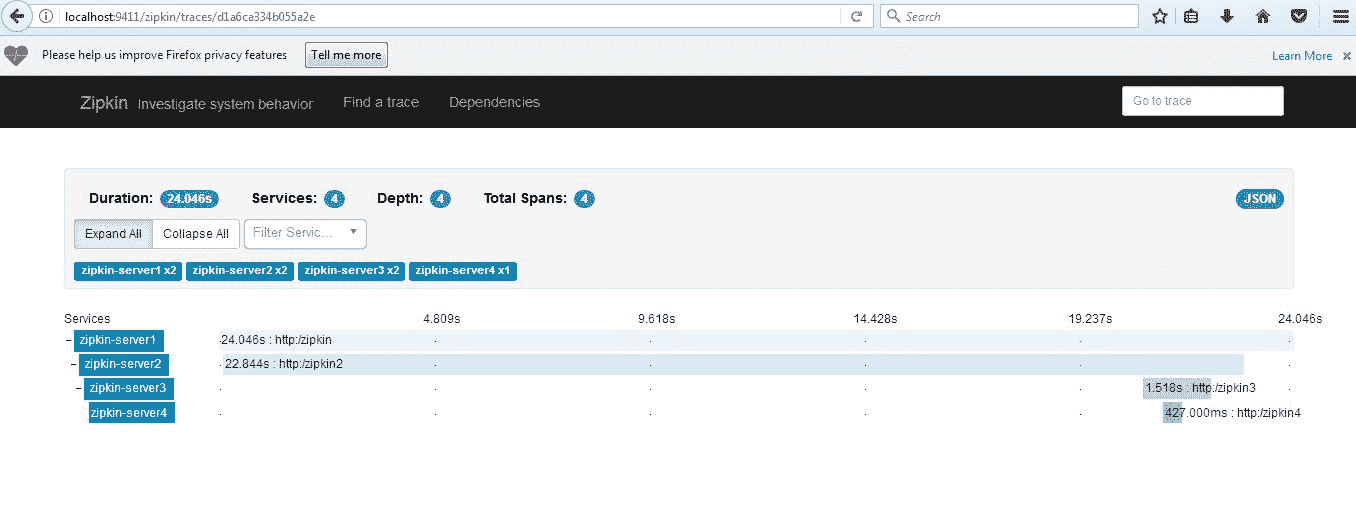Open the Filter Service dropdown
The width and height of the screenshot is (1356, 510).
click(306, 233)
